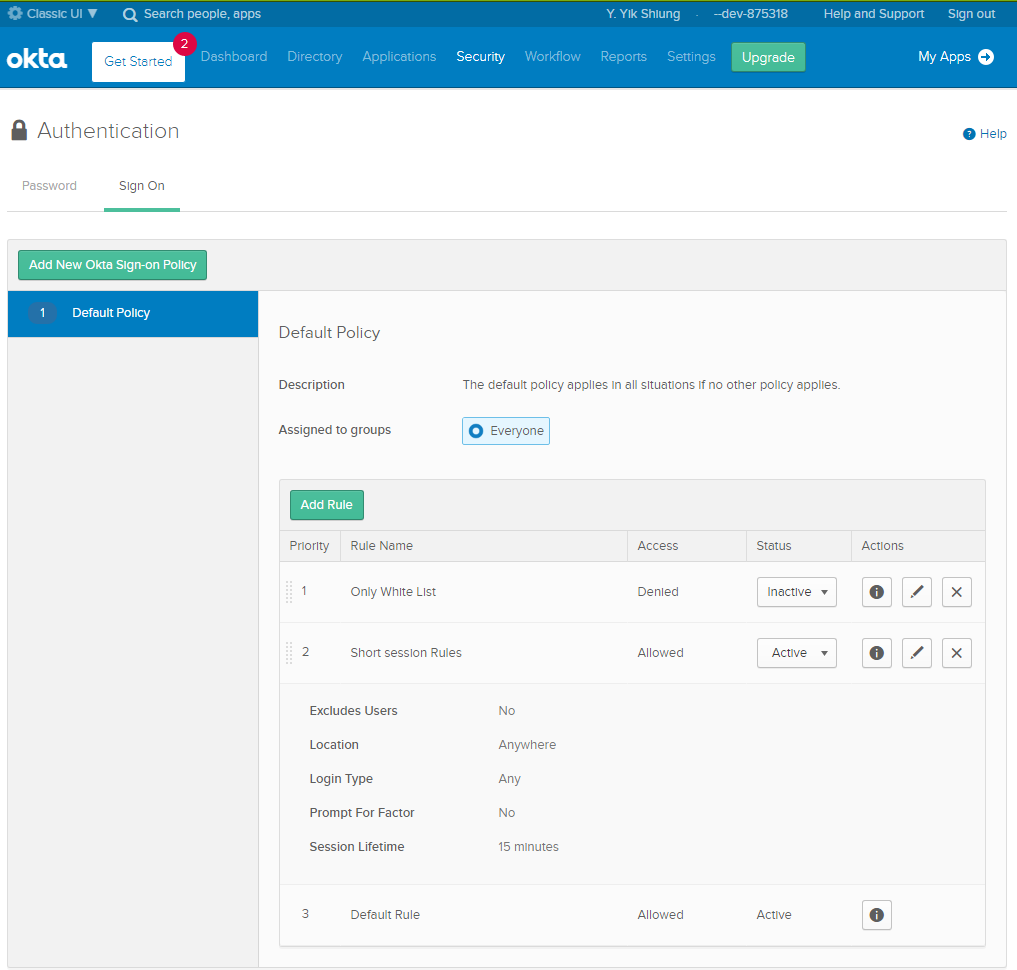Click the My Apps arrow icon
This screenshot has height=970, width=1017.
click(986, 57)
